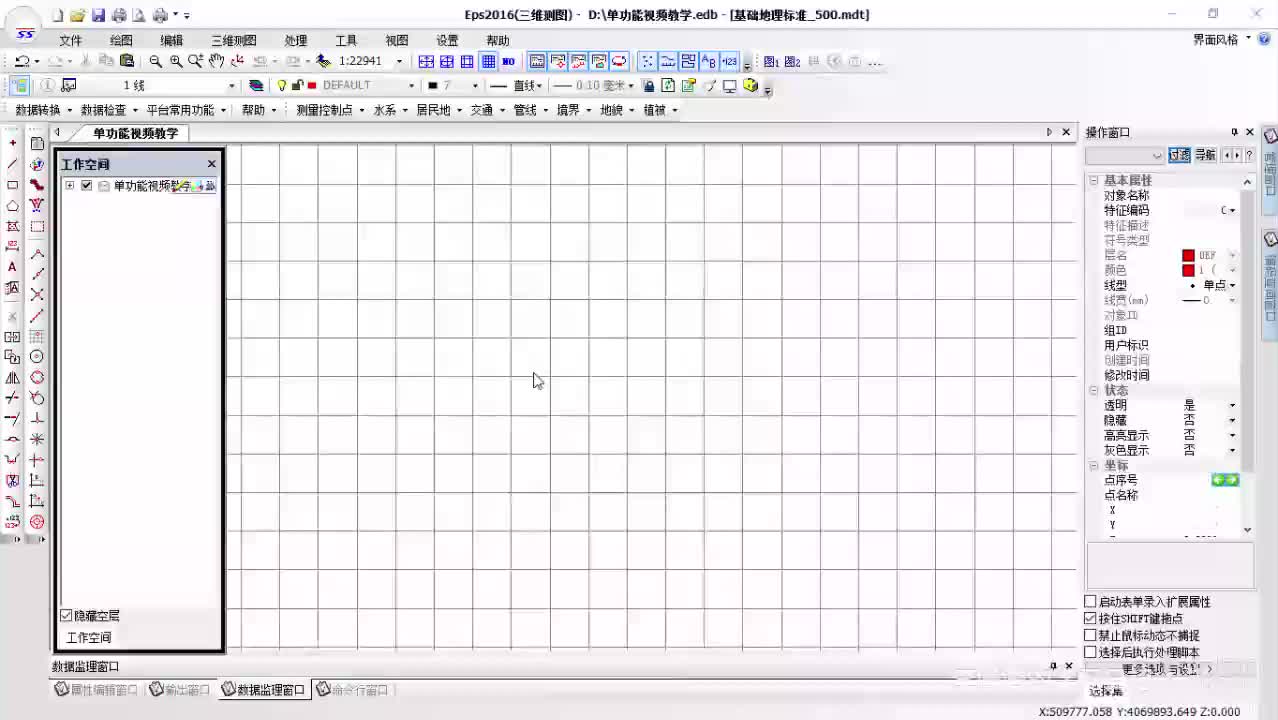Enable 禁止鼠标动态不捕捉 checkbox
Image resolution: width=1278 pixels, height=720 pixels.
1091,636
